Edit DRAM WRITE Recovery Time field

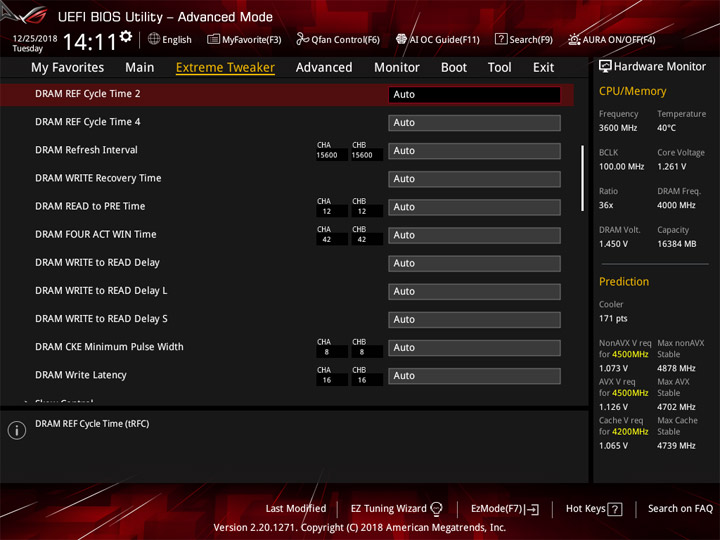(x=474, y=179)
